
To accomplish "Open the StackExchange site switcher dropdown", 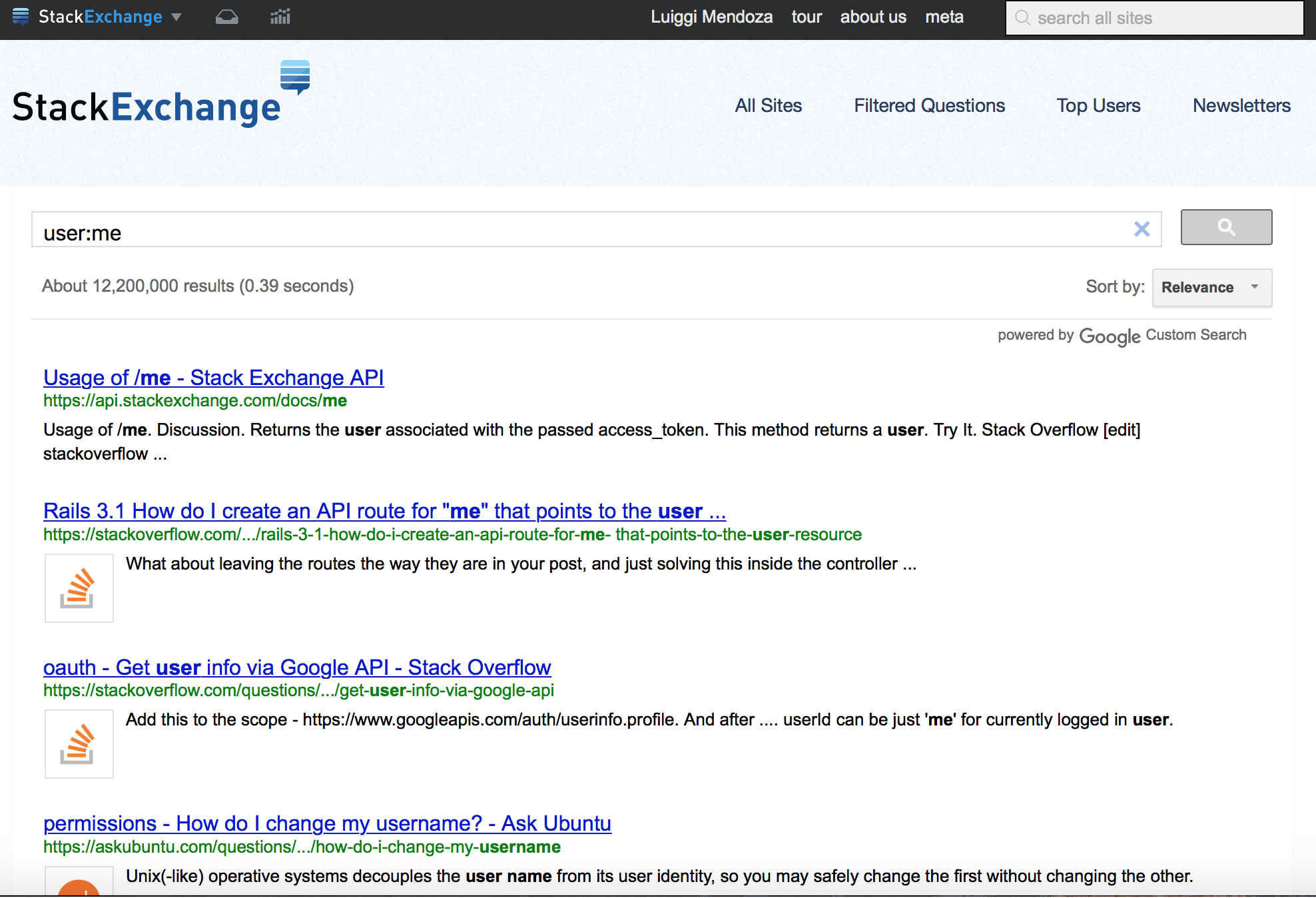I will pos(97,17).
